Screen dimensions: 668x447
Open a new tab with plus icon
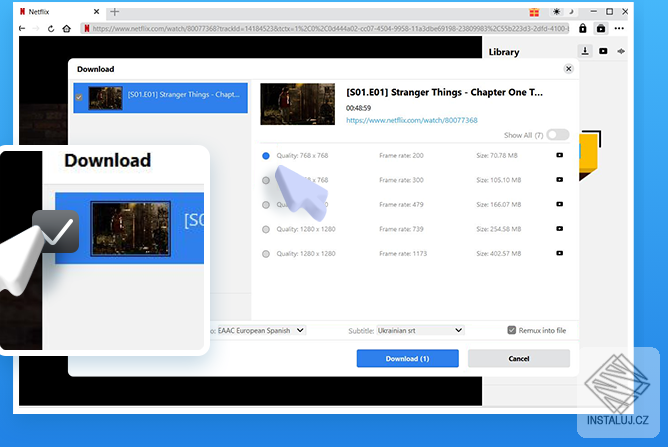(x=115, y=12)
